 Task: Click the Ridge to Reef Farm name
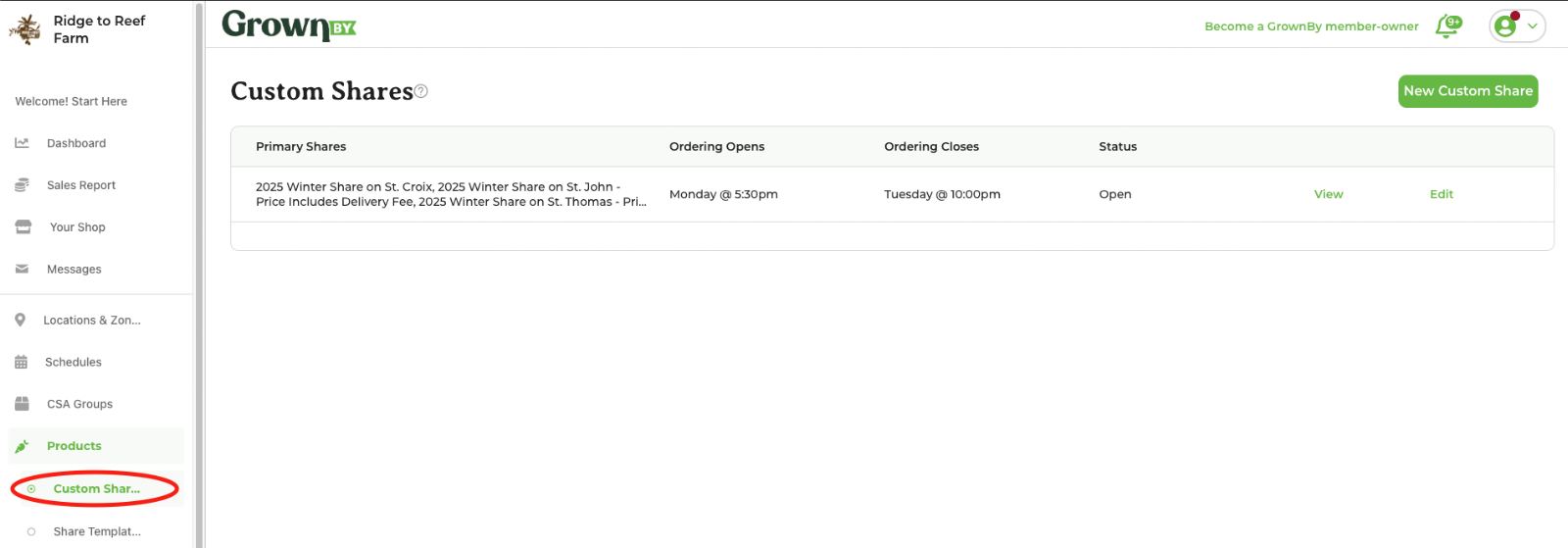[x=99, y=29]
